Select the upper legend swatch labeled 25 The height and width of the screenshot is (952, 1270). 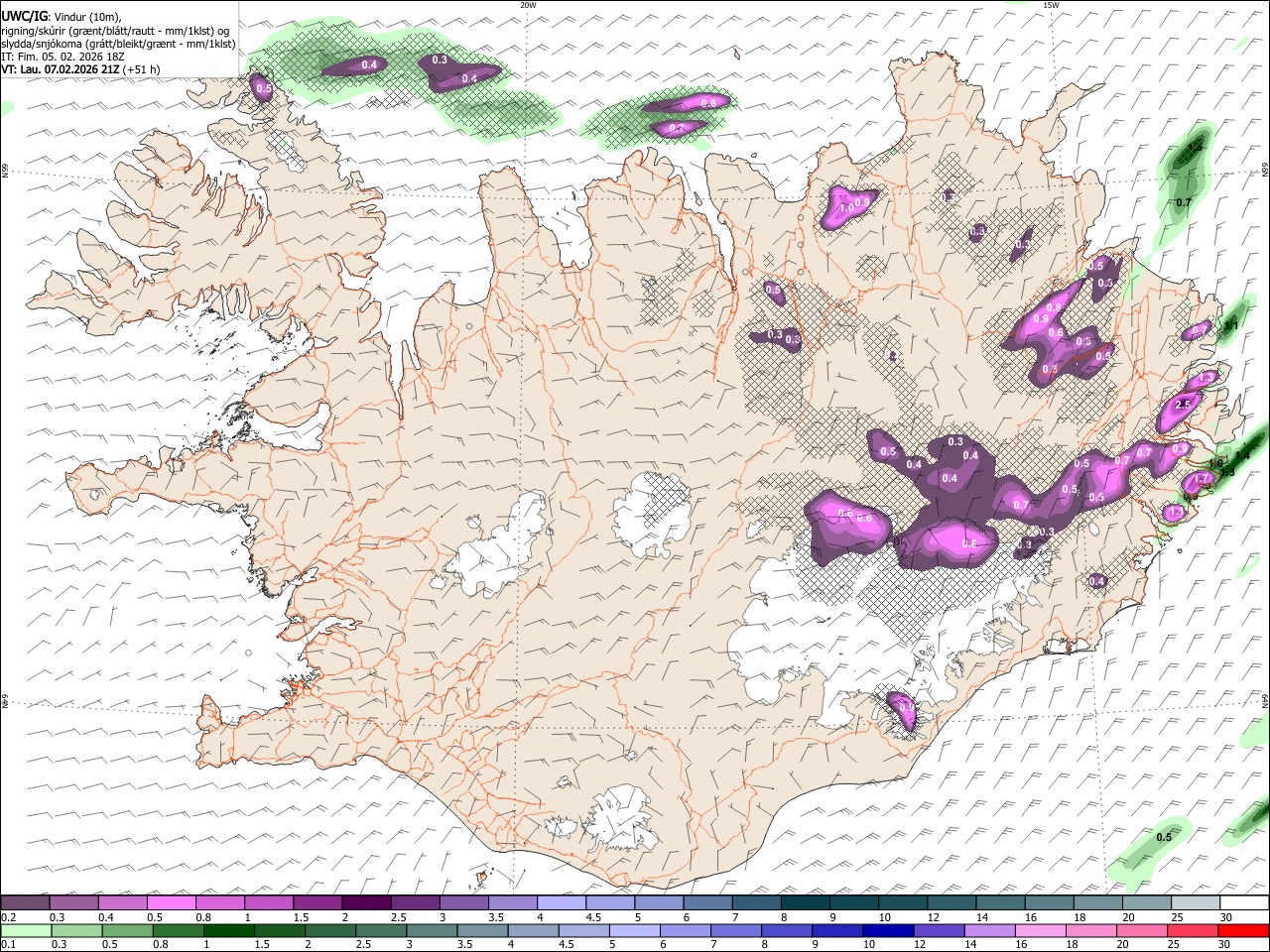coord(1195,903)
